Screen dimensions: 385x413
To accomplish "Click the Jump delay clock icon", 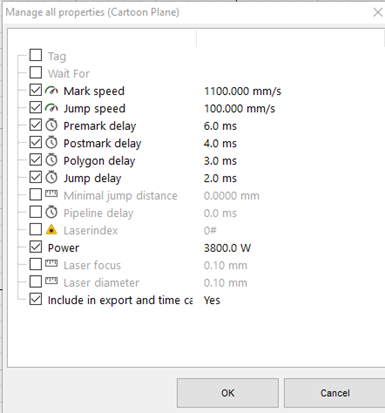I will [51, 177].
